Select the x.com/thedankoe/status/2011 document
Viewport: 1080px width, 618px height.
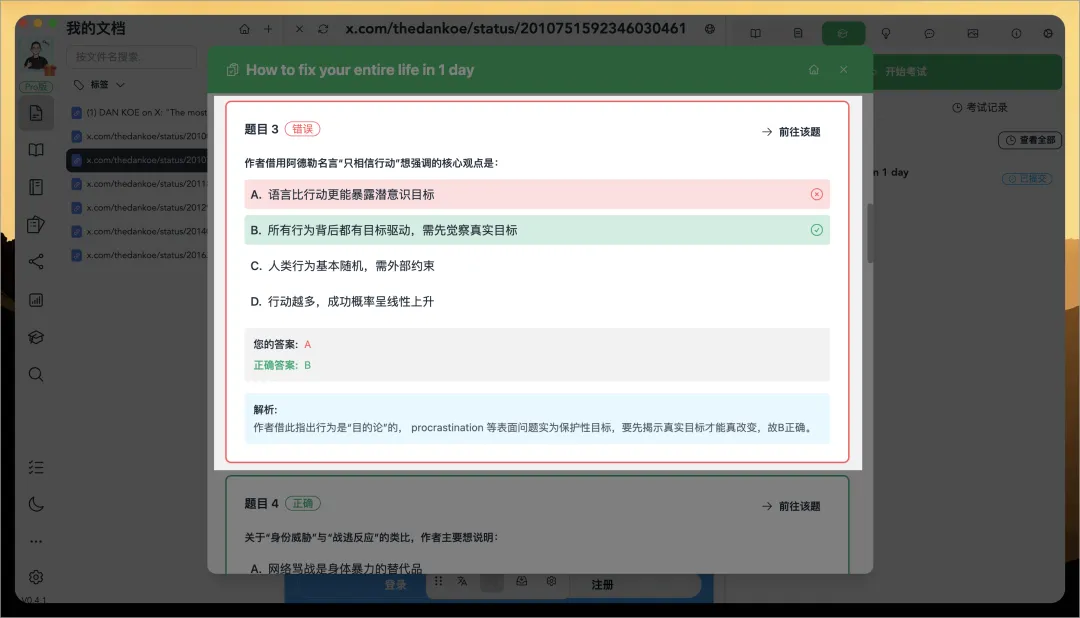[140, 184]
